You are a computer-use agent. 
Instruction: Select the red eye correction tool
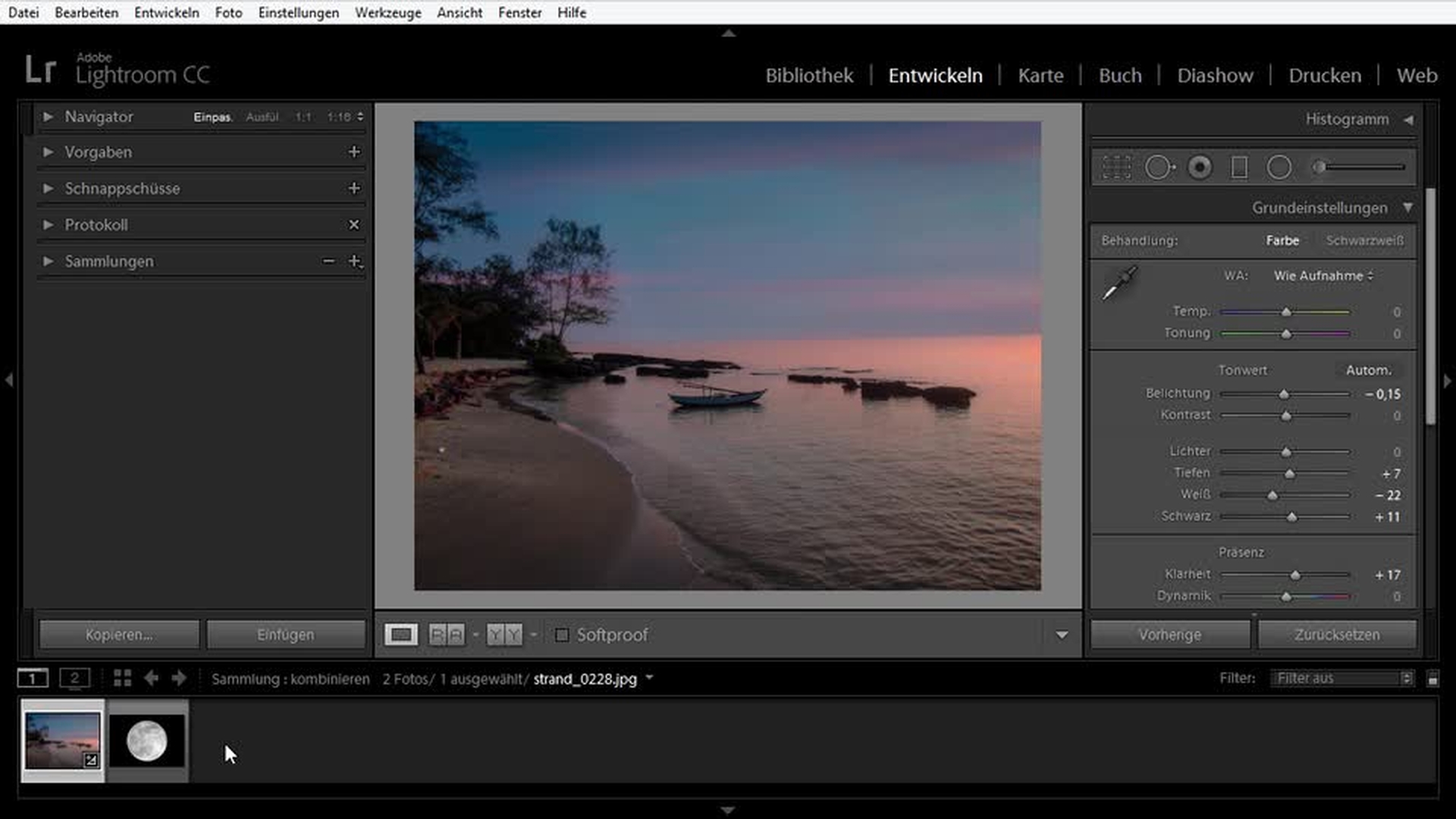[1200, 167]
